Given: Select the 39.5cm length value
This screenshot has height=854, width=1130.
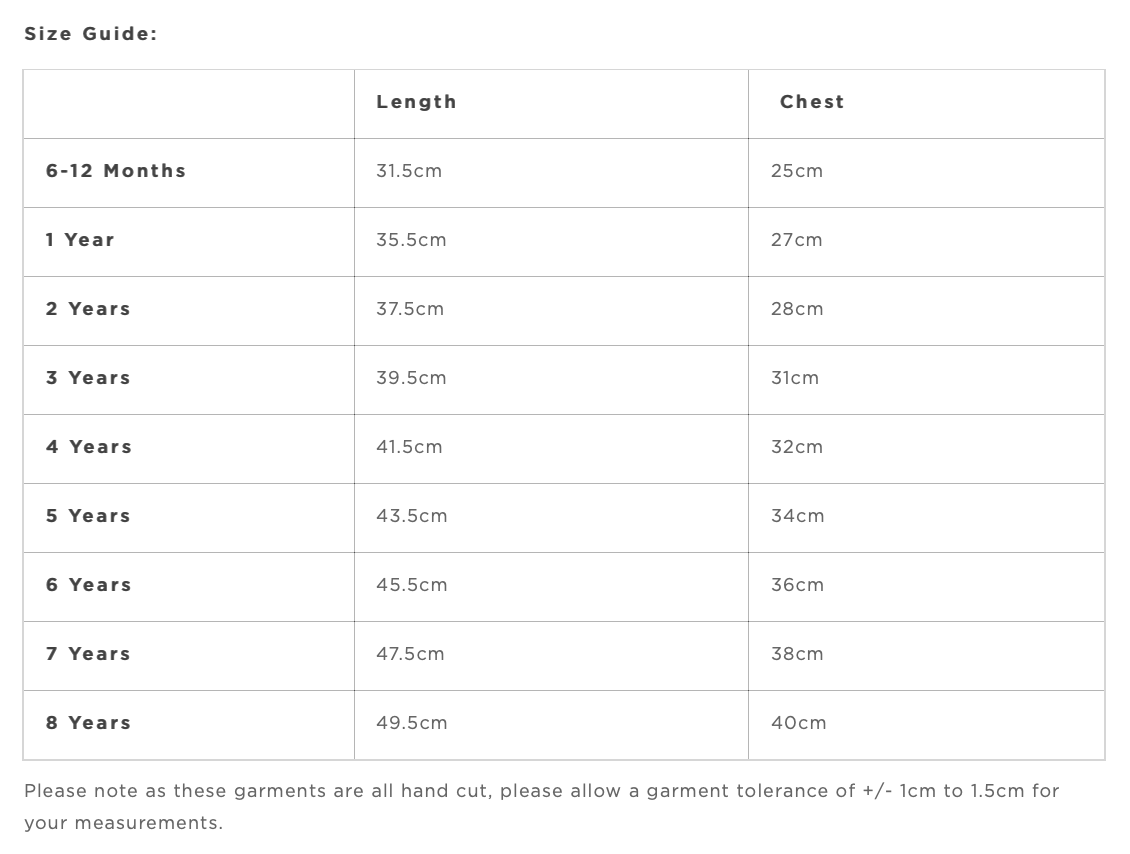Looking at the screenshot, I should [x=411, y=378].
